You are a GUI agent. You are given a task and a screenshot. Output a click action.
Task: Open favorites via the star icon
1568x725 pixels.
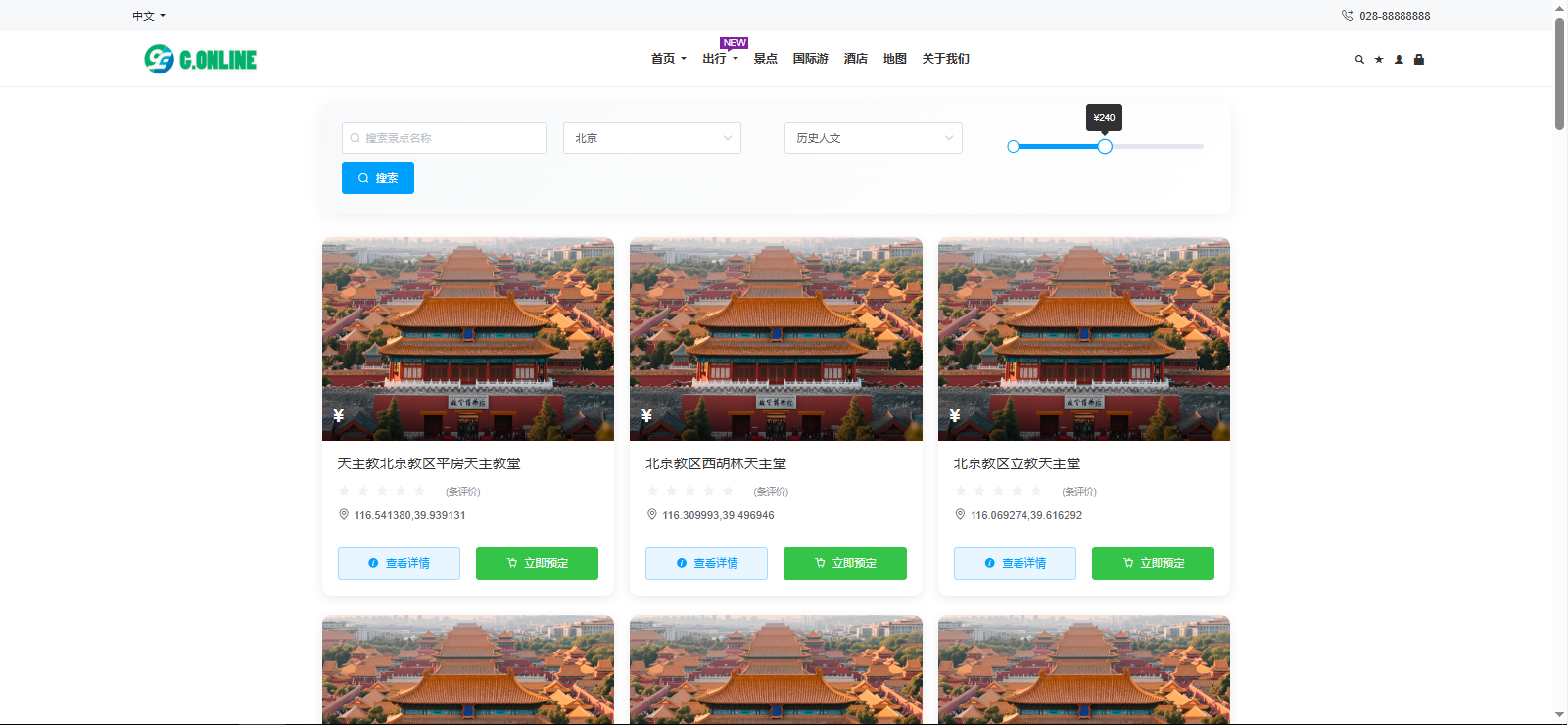click(x=1379, y=59)
